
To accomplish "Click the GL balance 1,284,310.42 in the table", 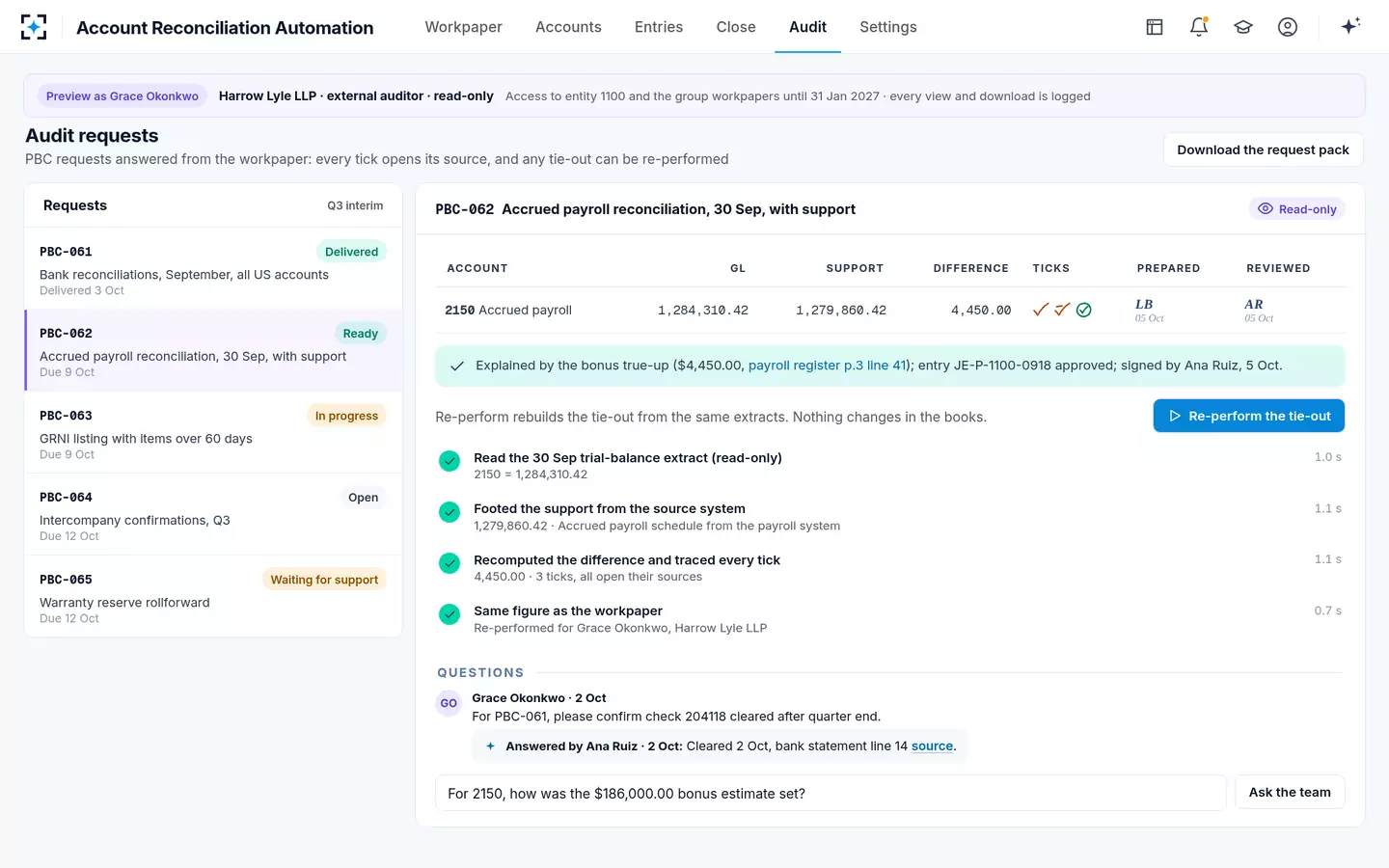I will [x=703, y=311].
